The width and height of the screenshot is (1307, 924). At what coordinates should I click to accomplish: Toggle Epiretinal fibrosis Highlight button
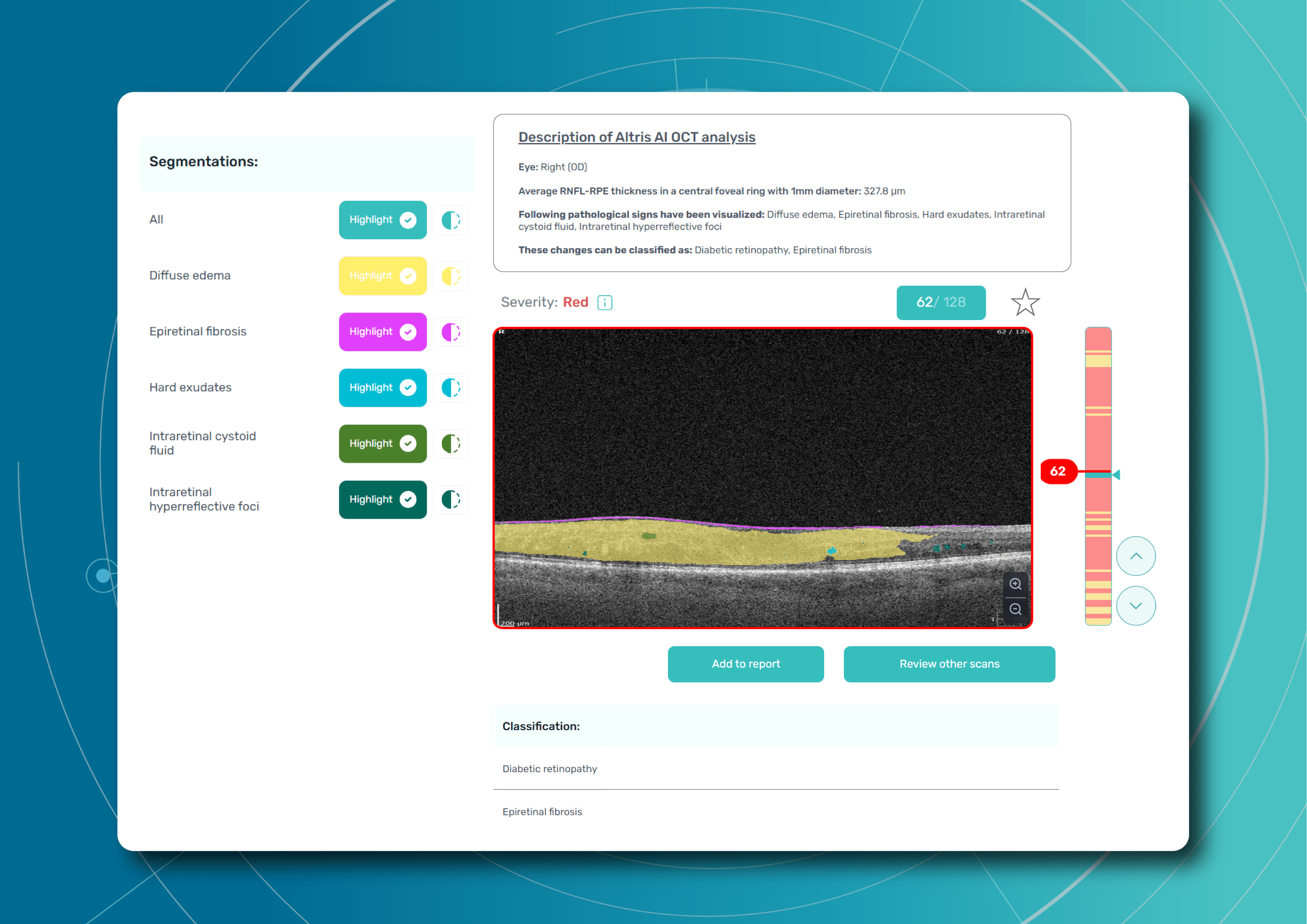point(383,331)
